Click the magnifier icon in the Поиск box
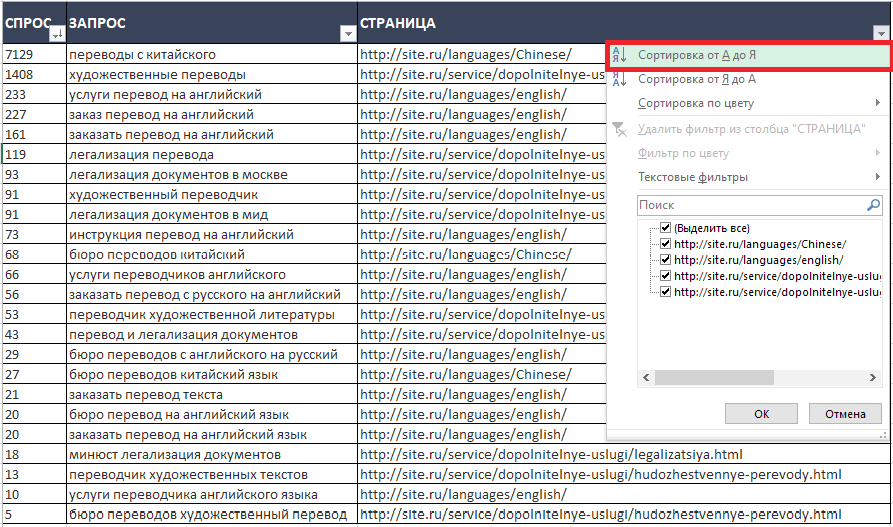 [873, 205]
